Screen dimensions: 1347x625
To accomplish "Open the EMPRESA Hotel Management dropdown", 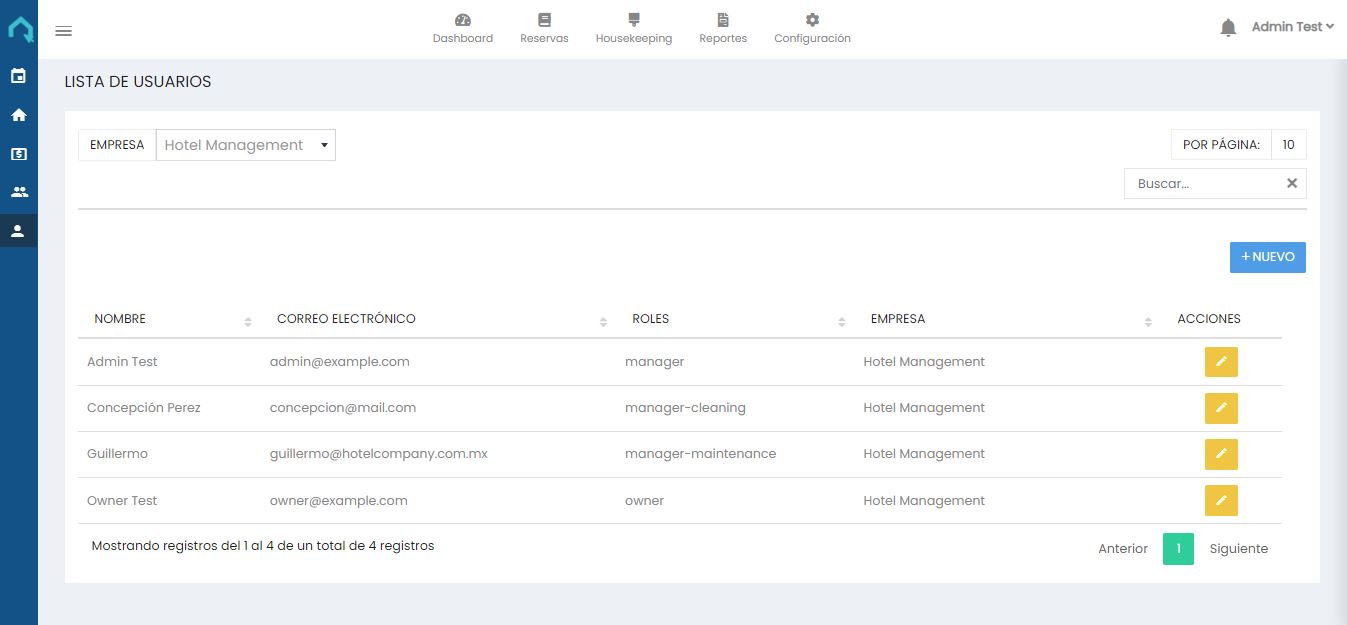I will tap(245, 144).
